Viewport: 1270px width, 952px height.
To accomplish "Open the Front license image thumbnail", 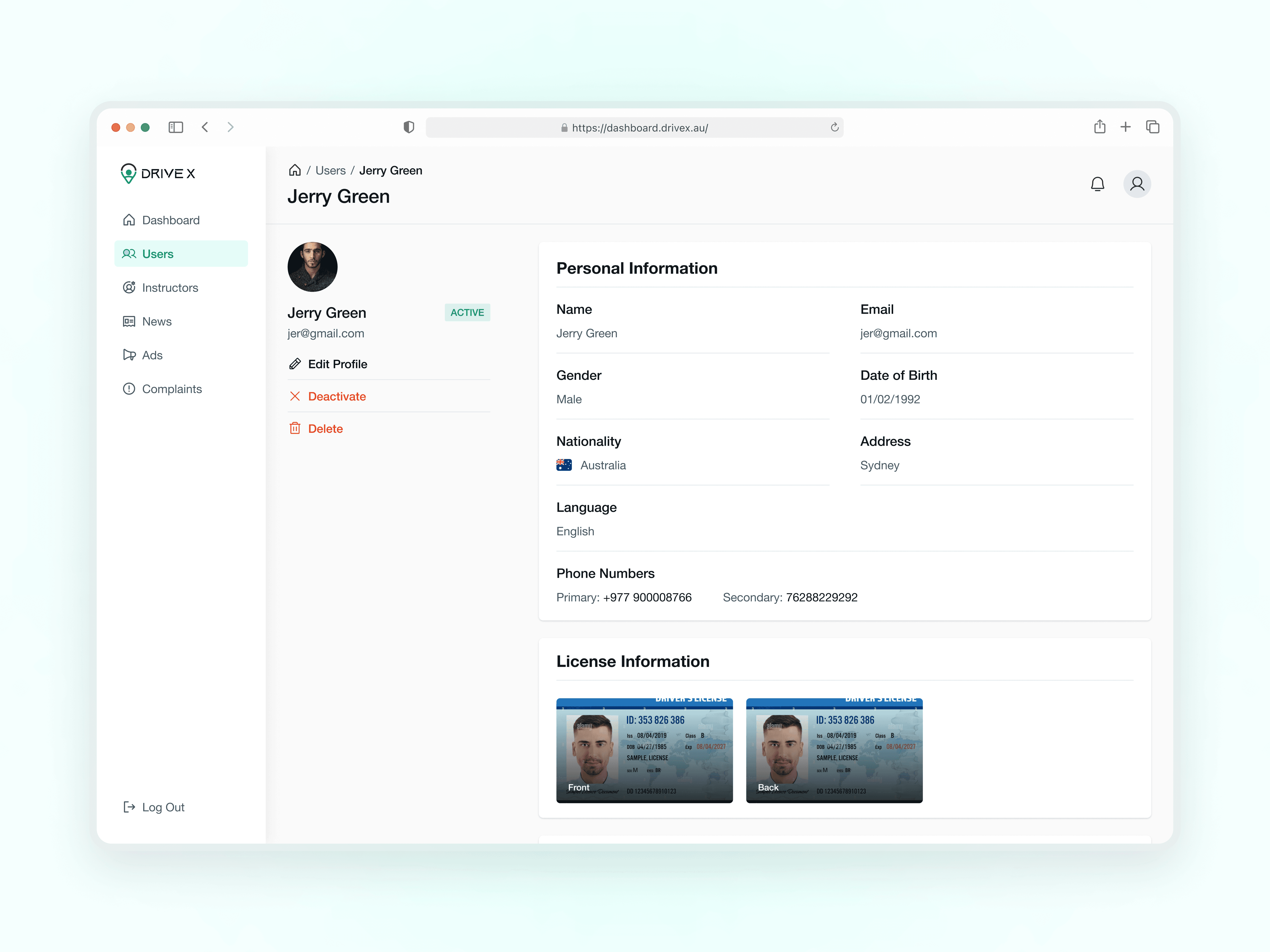I will tap(644, 750).
